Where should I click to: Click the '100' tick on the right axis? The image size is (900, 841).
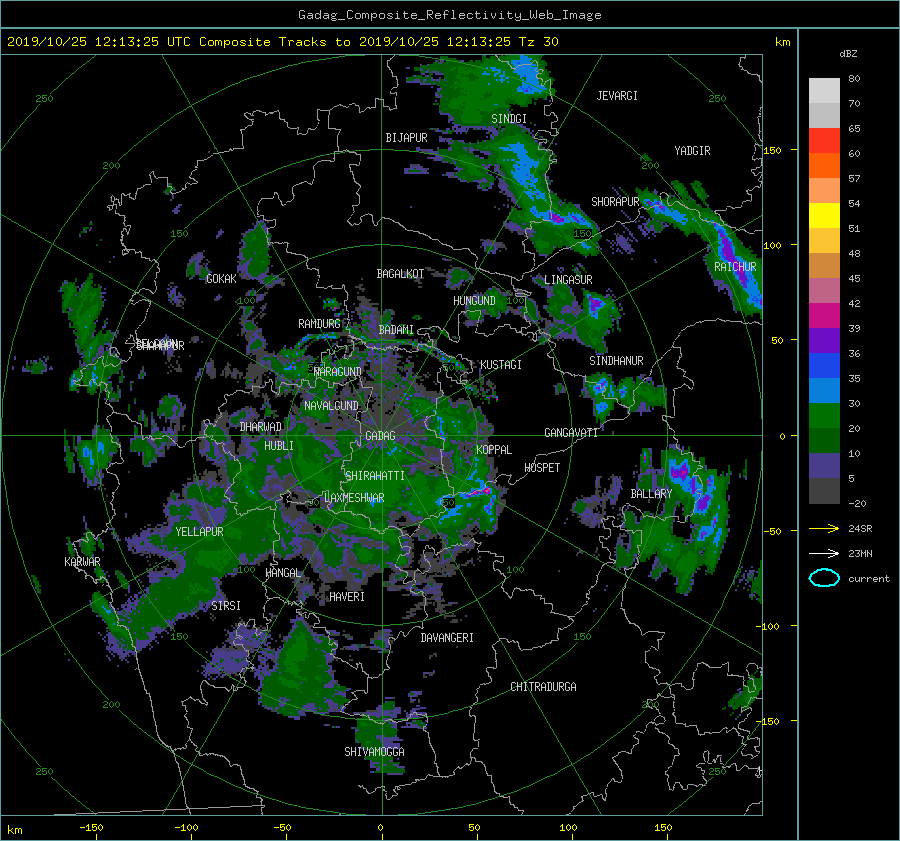(772, 245)
